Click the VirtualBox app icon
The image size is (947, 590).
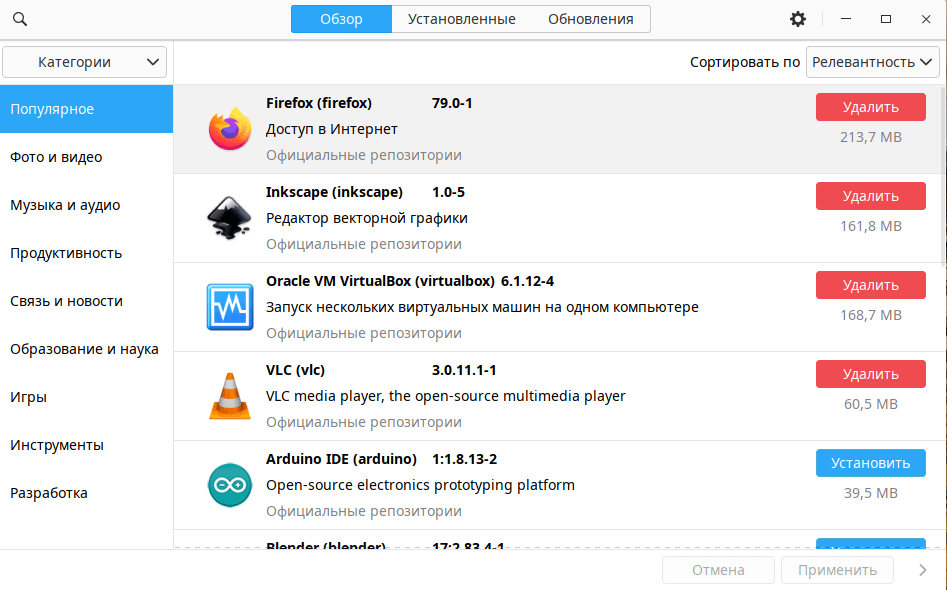click(229, 307)
